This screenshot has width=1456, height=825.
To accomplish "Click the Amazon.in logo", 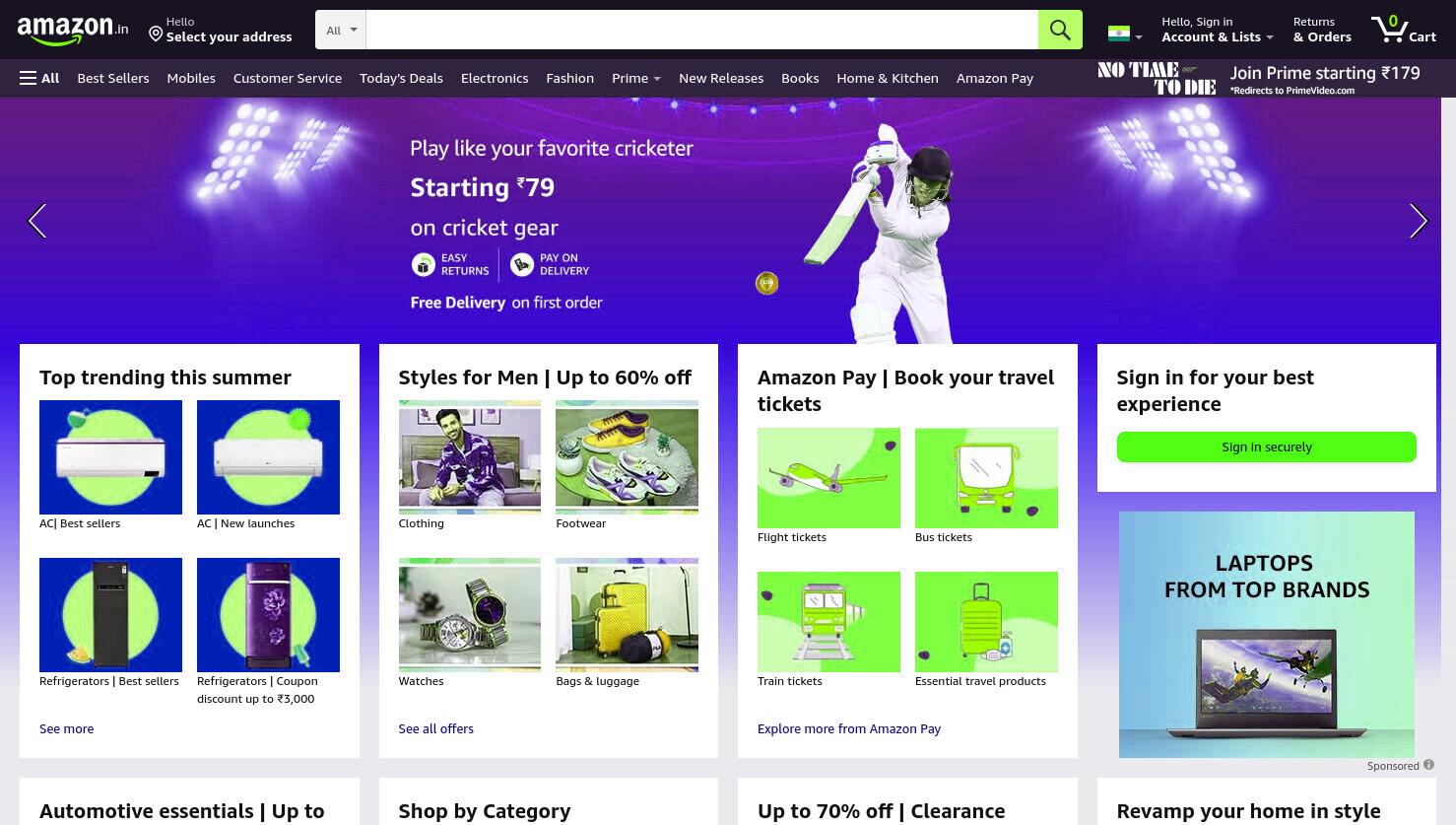I will coord(72,31).
